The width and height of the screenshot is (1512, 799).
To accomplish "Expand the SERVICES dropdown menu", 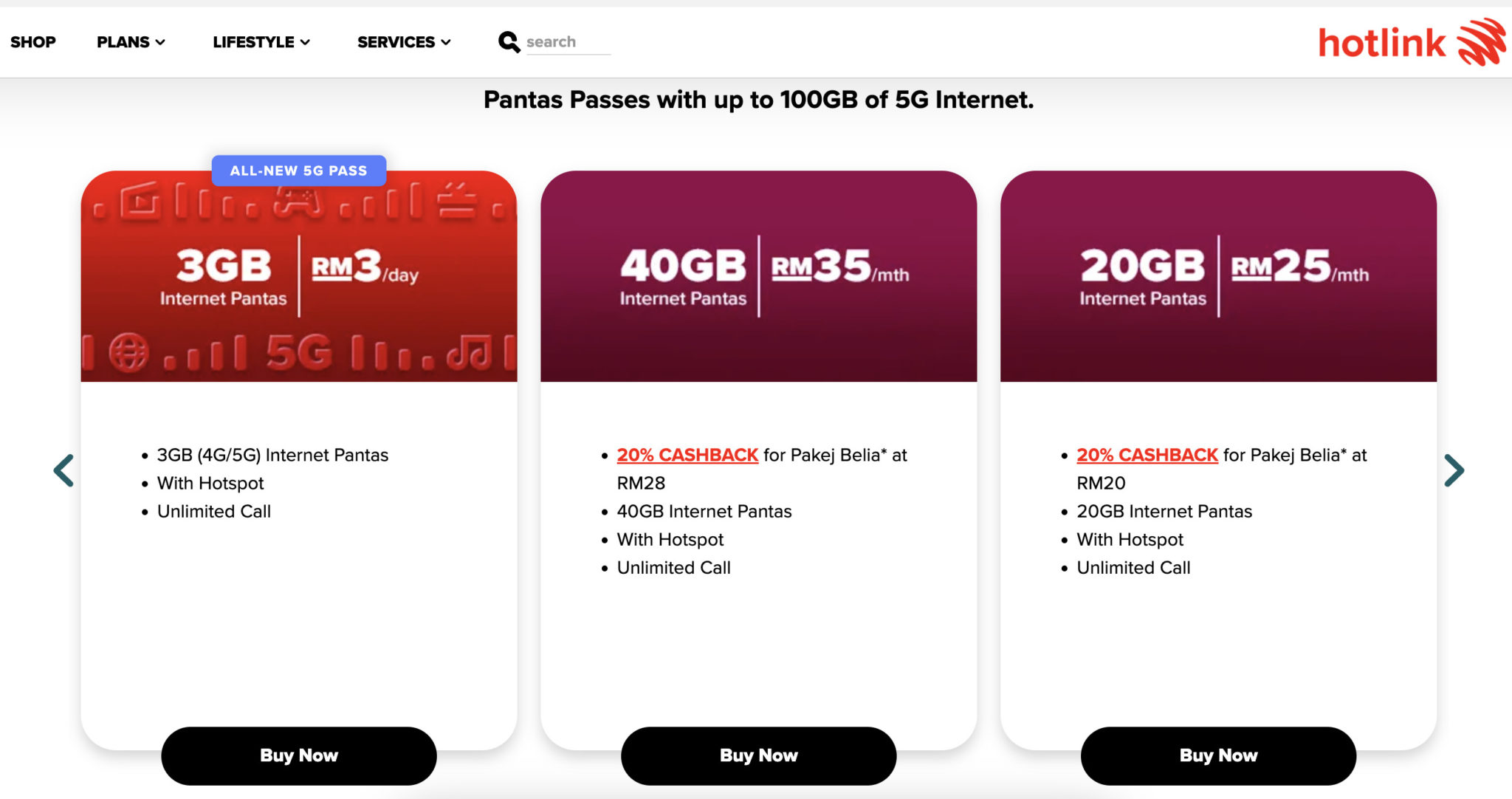I will [x=403, y=42].
